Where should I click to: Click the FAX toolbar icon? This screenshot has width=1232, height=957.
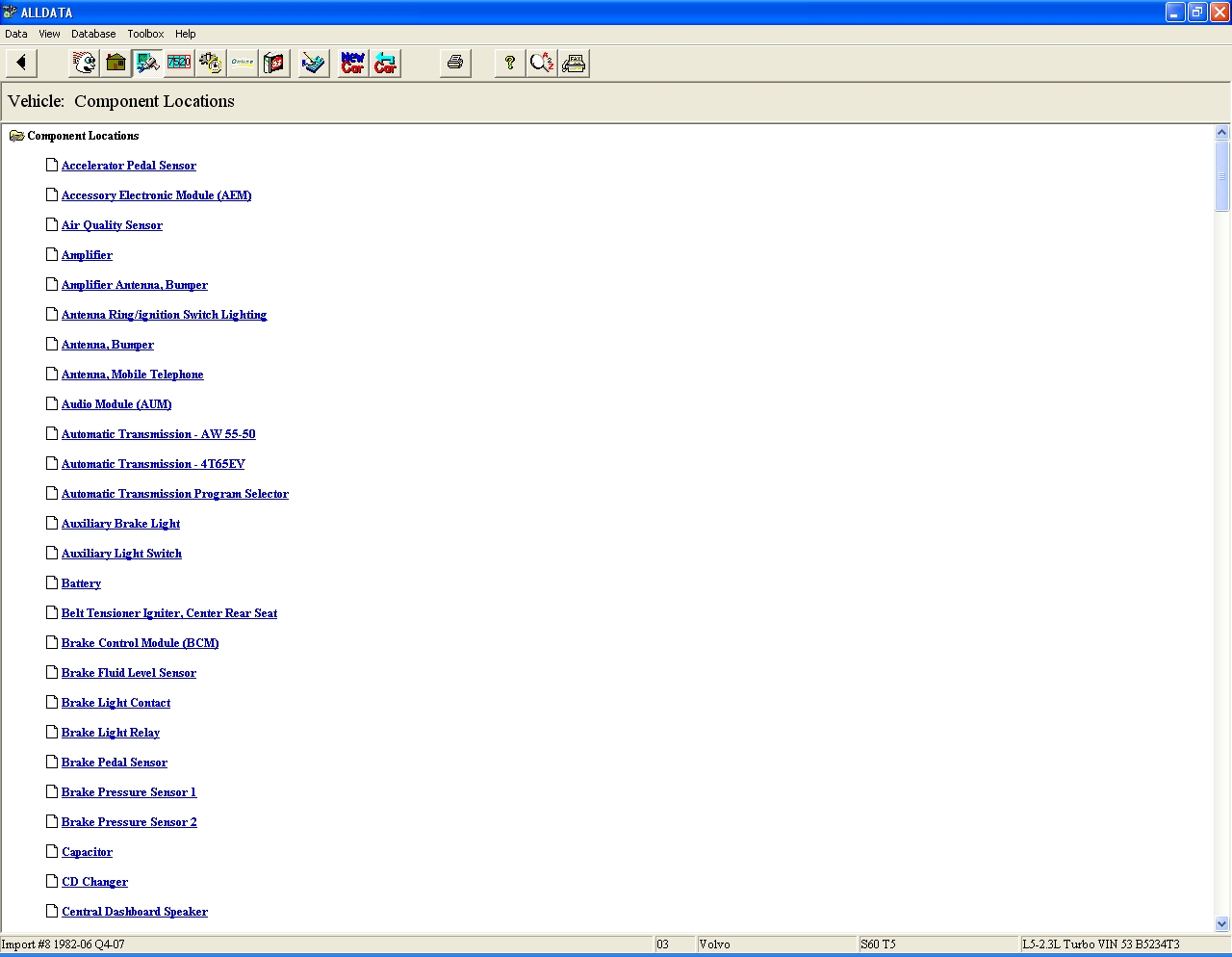[574, 64]
